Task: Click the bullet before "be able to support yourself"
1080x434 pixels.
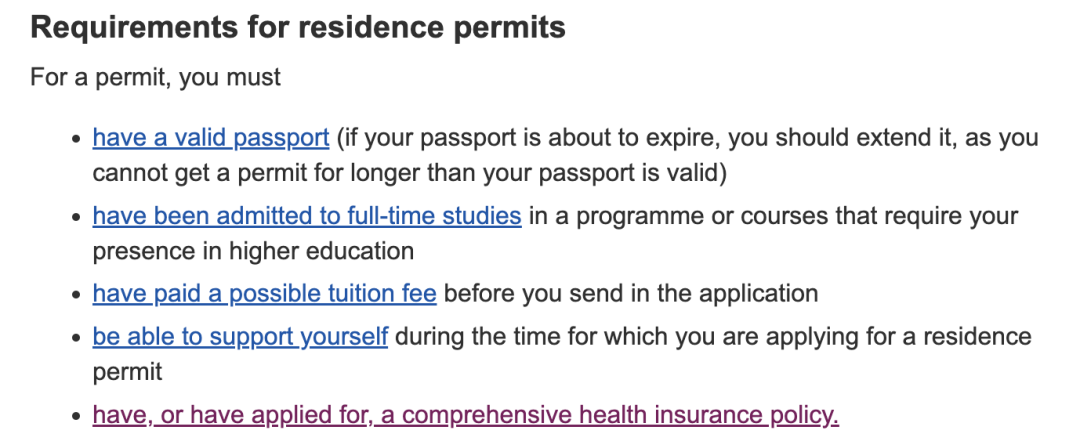Action: (x=77, y=339)
